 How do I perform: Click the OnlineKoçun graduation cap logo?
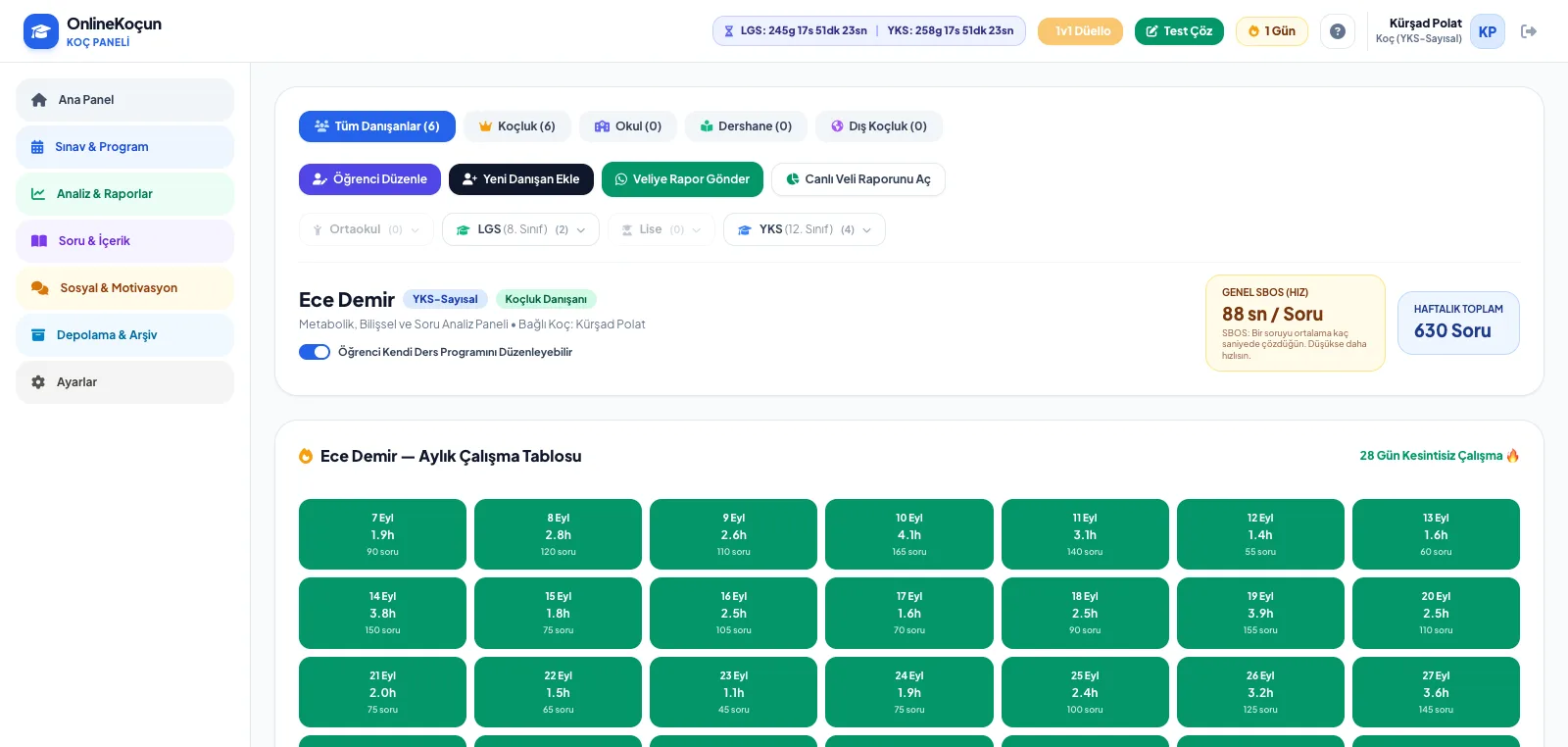[x=41, y=31]
